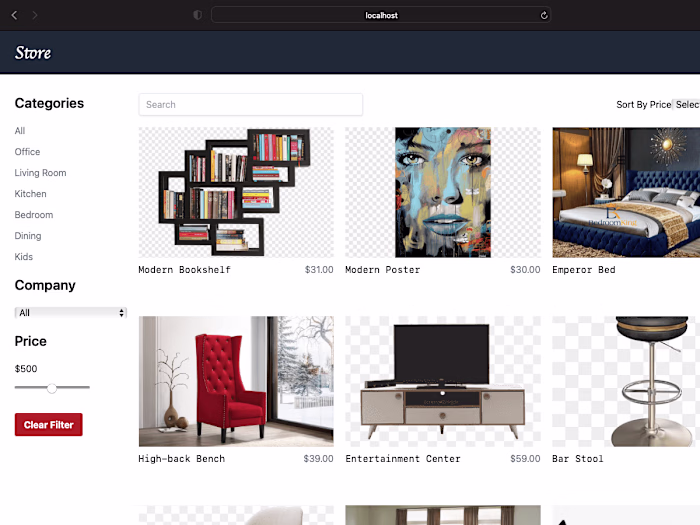Filter by the All category

click(x=20, y=131)
